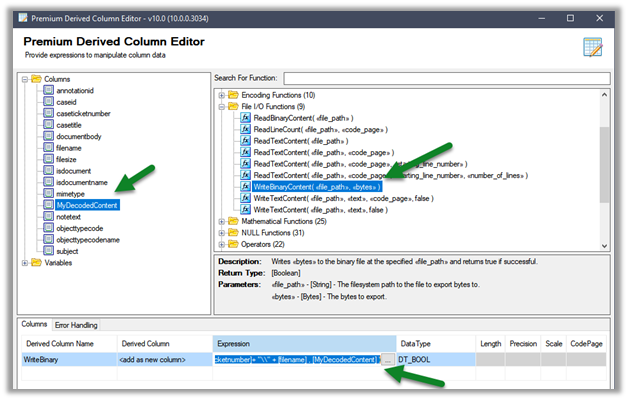
Task: Click the mimetype column icon
Action: [x=48, y=193]
